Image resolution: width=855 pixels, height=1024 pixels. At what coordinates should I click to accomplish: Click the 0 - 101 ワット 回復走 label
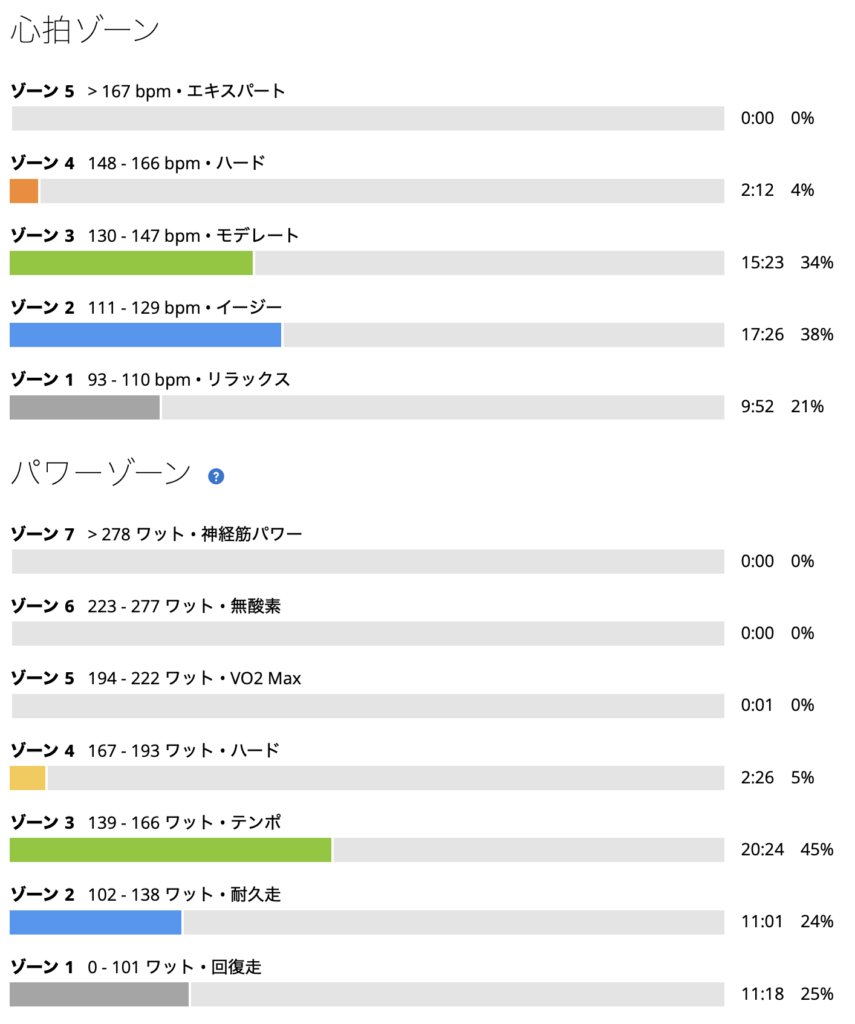[174, 967]
